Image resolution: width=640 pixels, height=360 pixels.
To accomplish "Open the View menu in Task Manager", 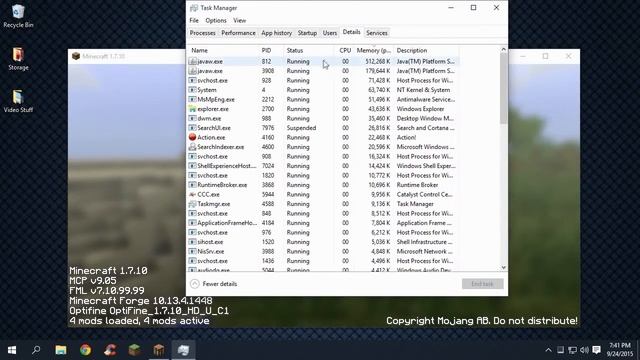I will [240, 20].
